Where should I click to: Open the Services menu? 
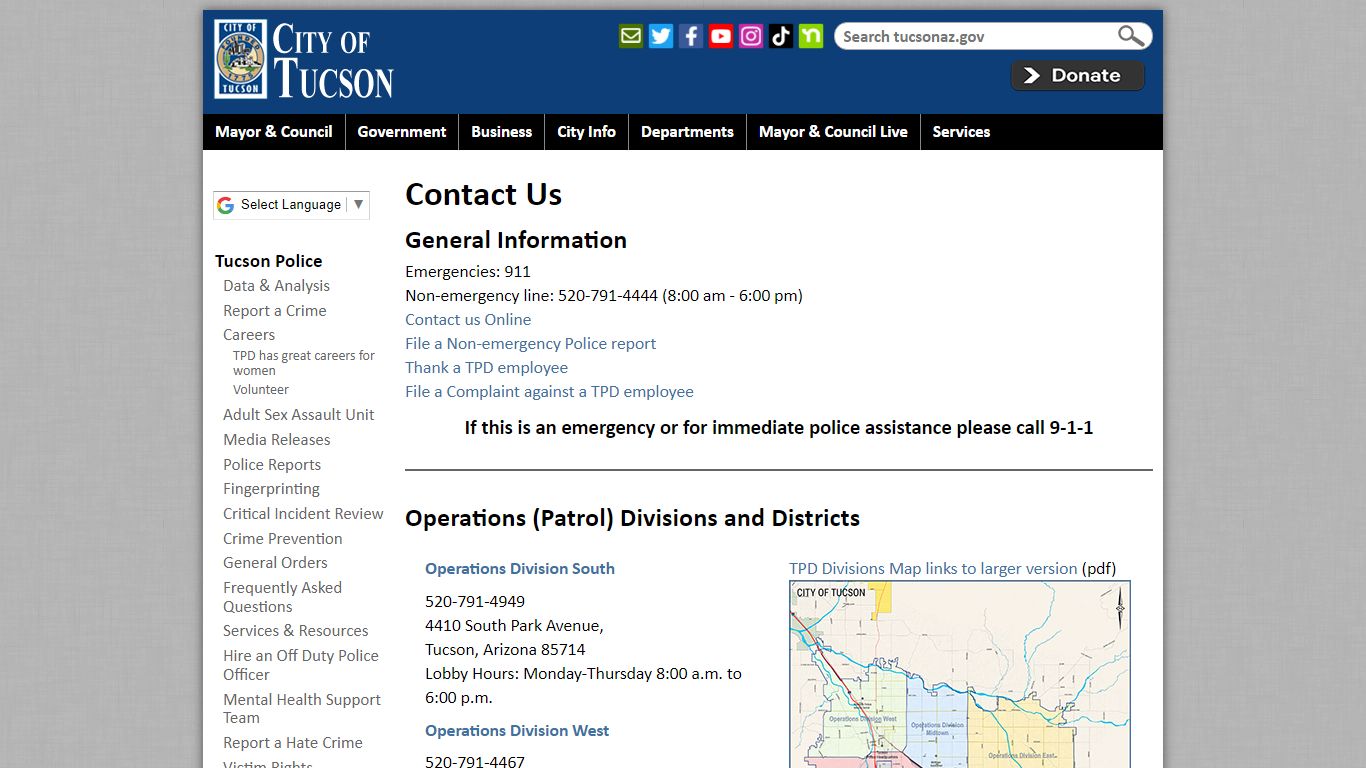pyautogui.click(x=961, y=132)
